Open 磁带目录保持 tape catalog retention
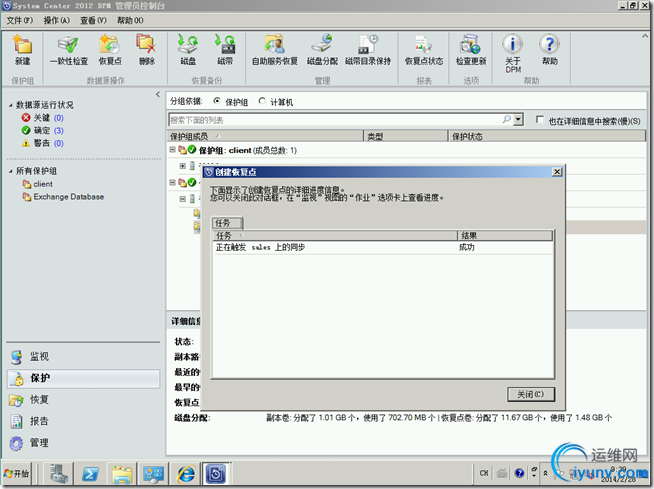 click(x=368, y=50)
